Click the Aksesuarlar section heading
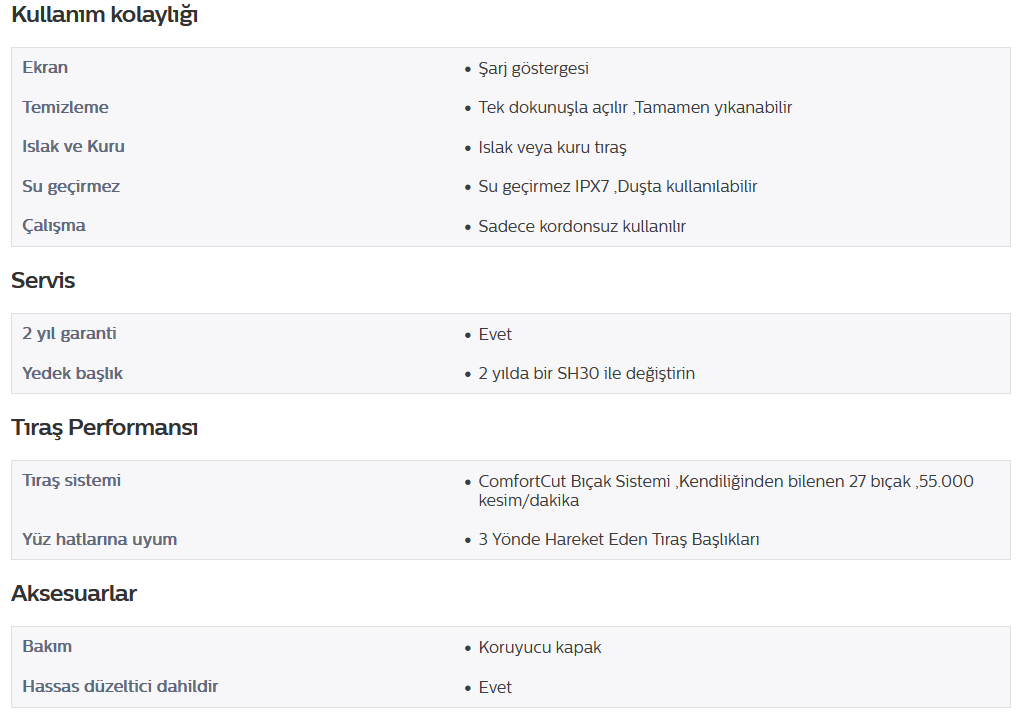The width and height of the screenshot is (1029, 719). tap(74, 593)
